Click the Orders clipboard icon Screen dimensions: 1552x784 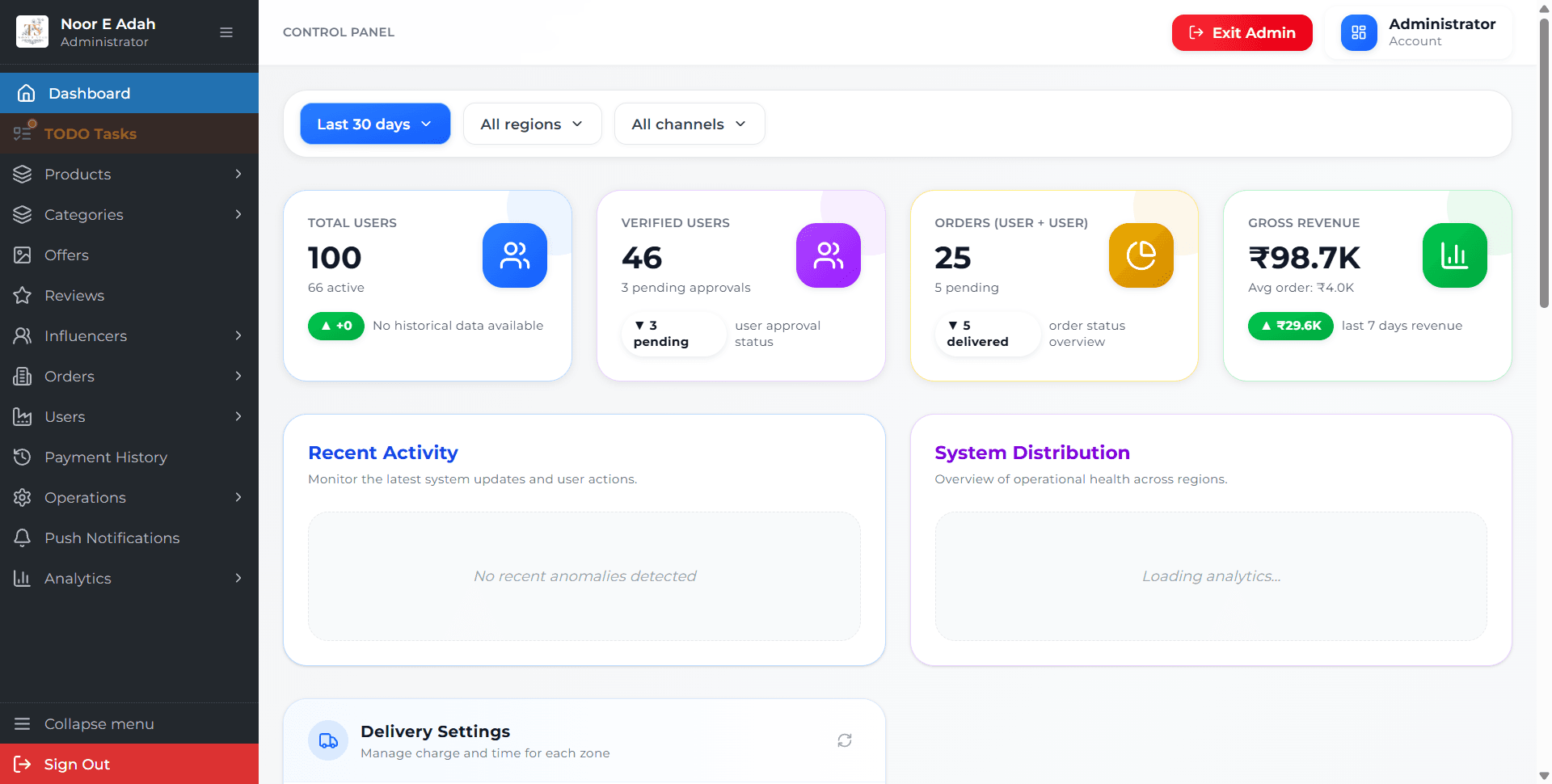[x=23, y=376]
